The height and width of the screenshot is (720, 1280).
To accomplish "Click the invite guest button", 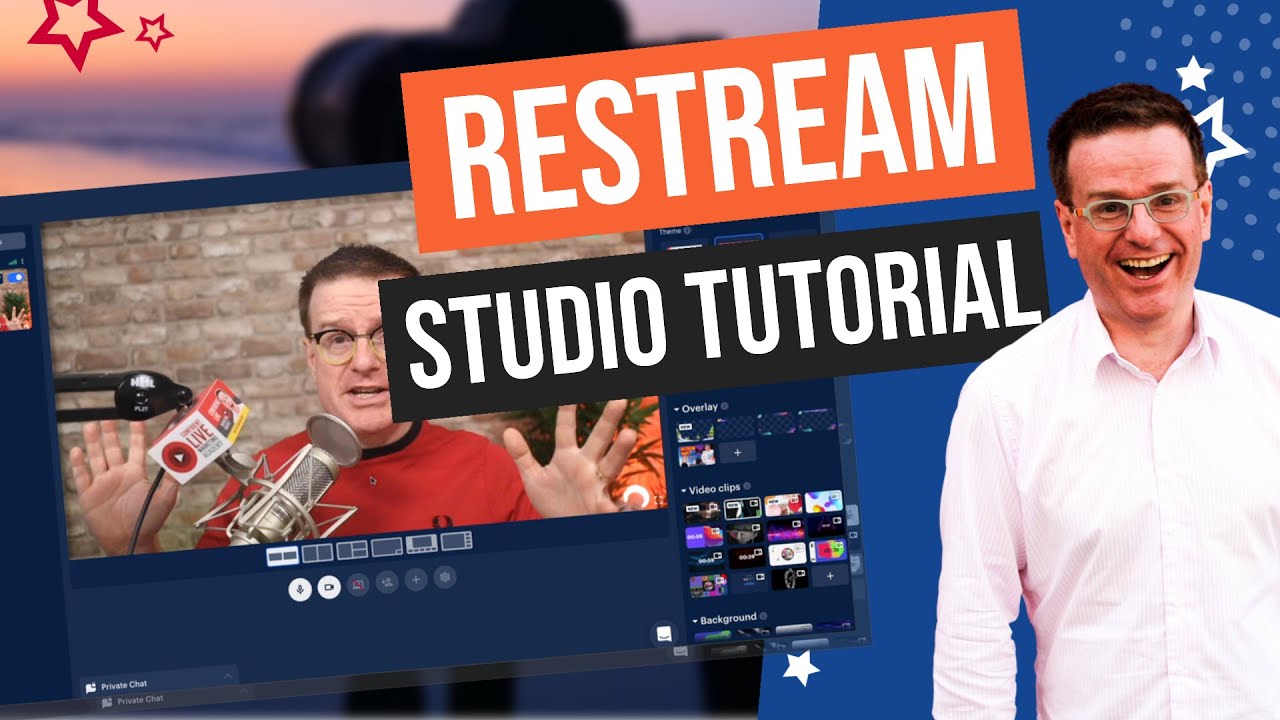I will click(x=387, y=582).
